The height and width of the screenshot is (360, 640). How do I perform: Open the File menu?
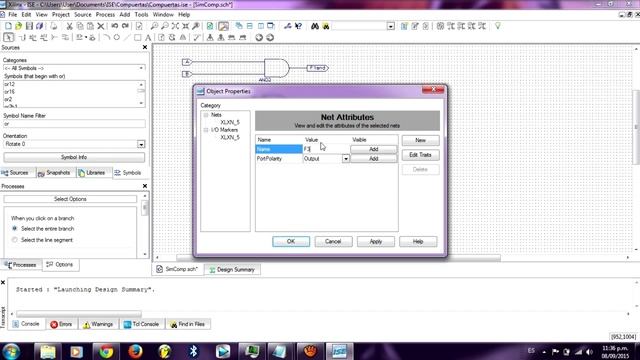[13, 15]
